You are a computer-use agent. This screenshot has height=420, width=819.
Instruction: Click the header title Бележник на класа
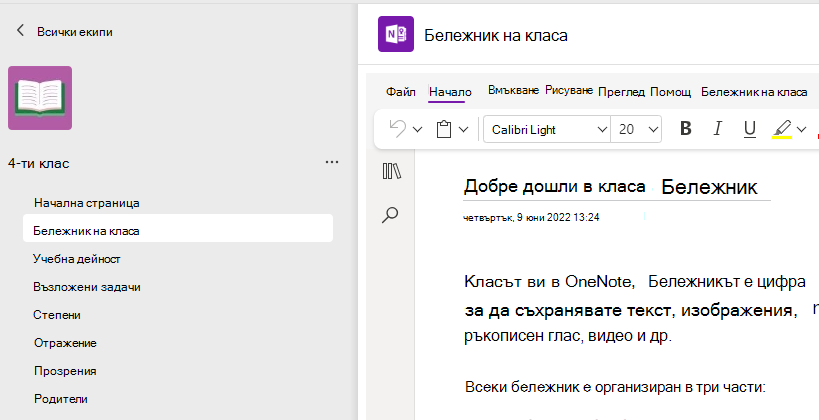pyautogui.click(x=496, y=35)
